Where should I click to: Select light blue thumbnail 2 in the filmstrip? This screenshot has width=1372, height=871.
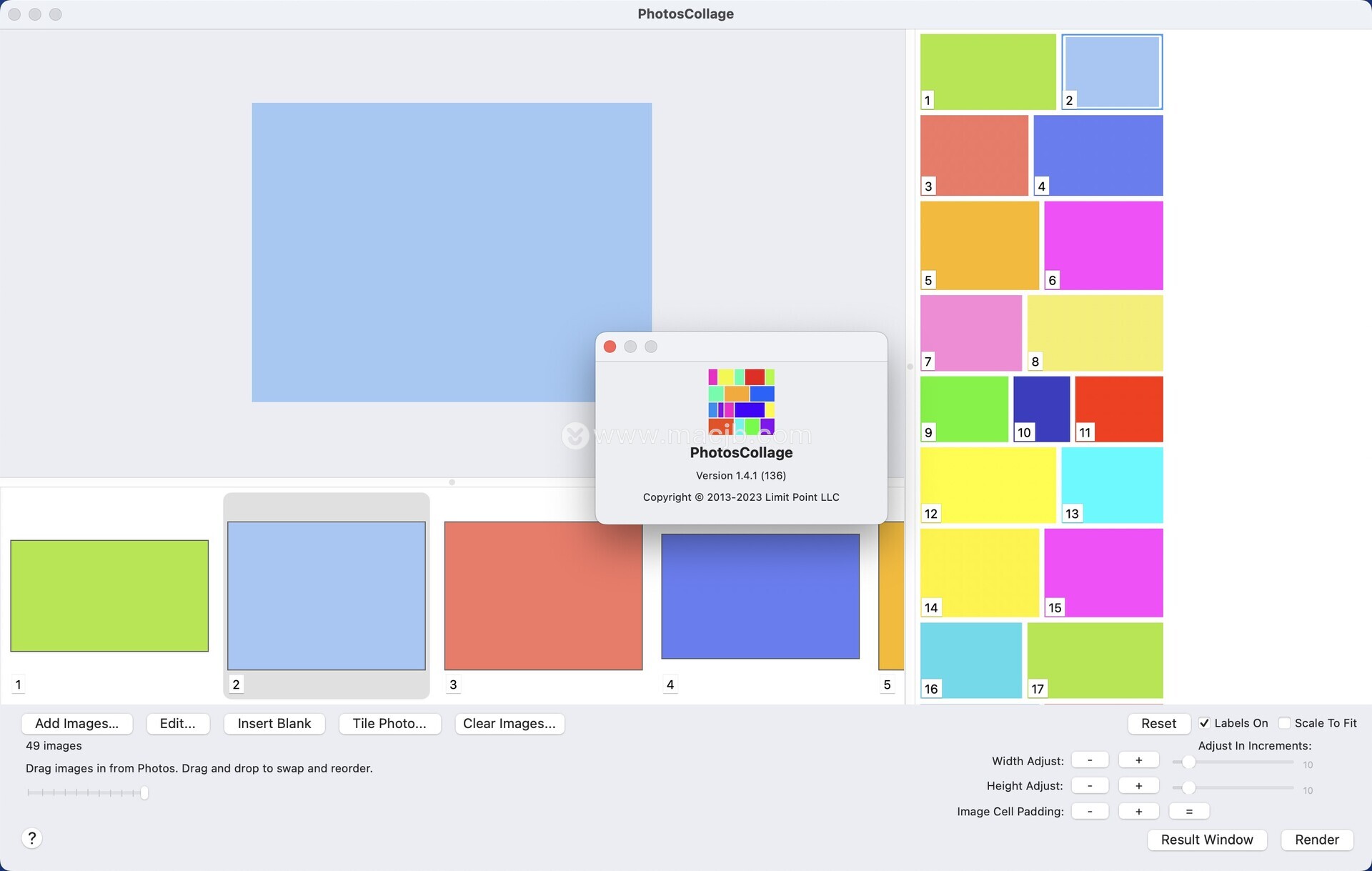point(327,596)
